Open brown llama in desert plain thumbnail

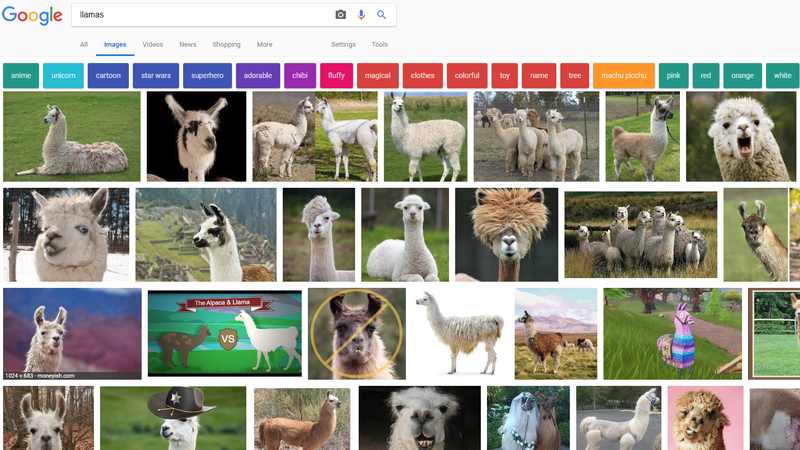tap(556, 334)
